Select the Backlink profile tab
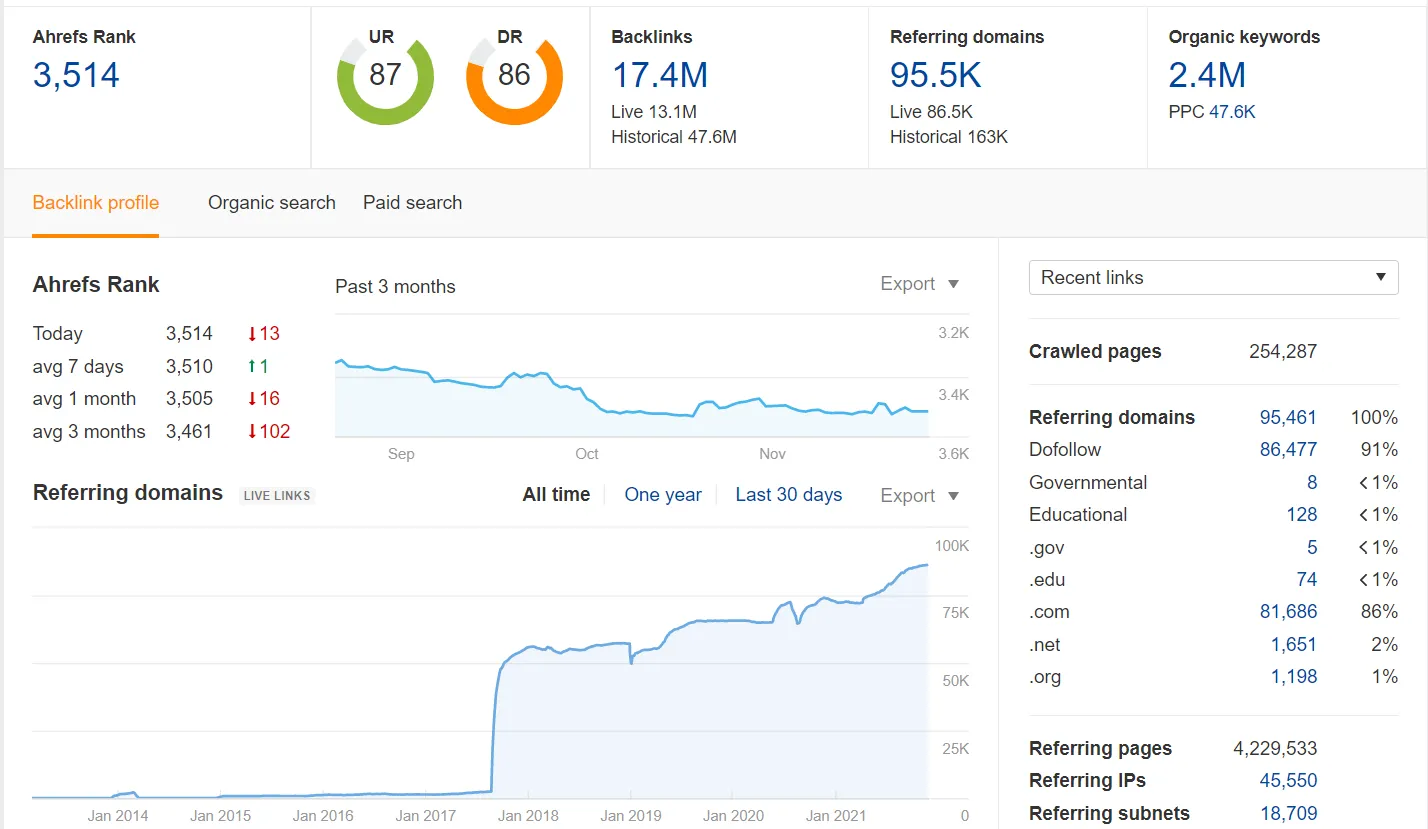 click(95, 203)
